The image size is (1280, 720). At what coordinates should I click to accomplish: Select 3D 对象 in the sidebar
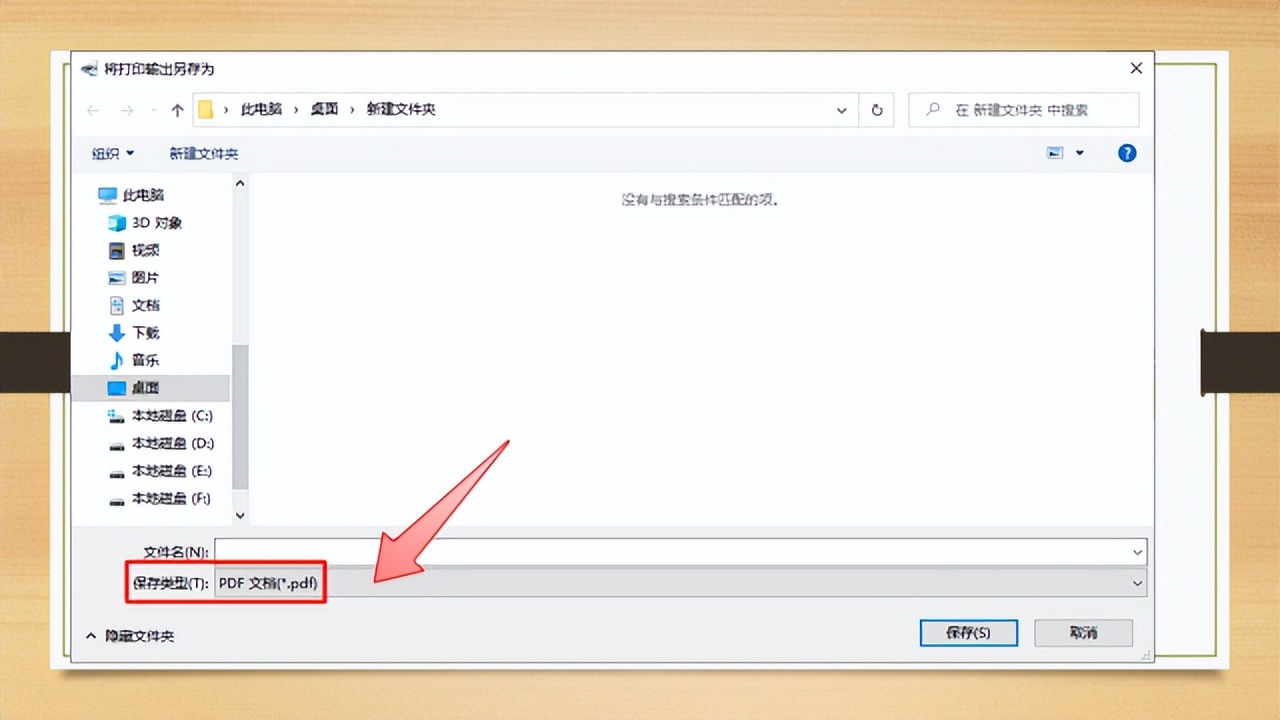pos(146,223)
